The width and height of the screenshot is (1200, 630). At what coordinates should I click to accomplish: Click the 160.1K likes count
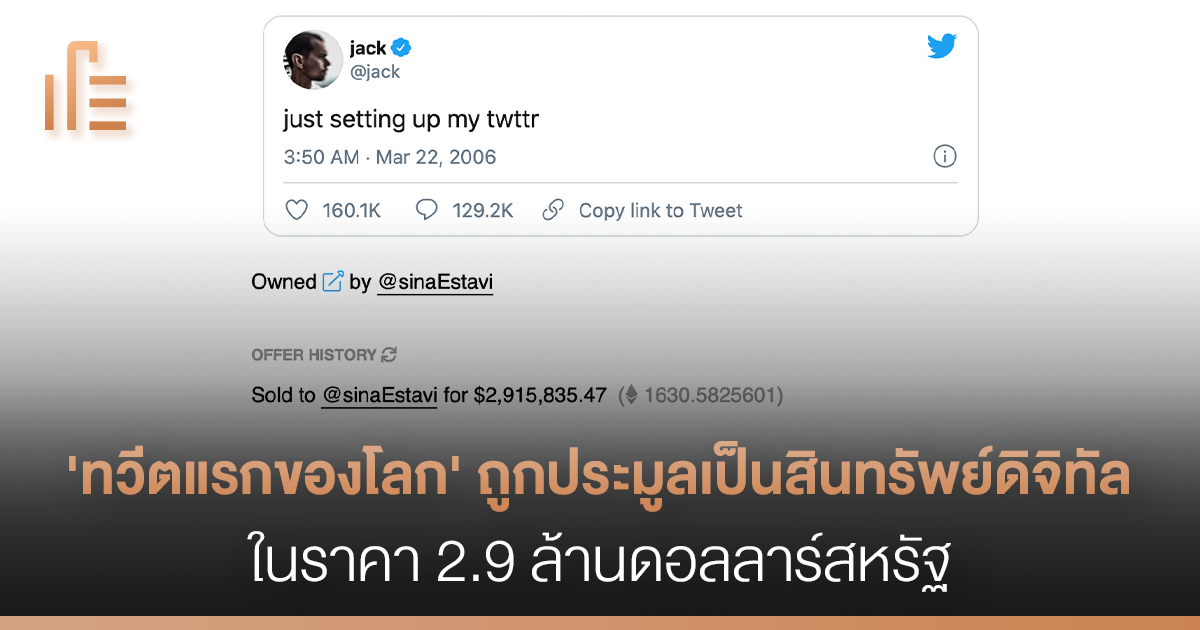pos(352,210)
